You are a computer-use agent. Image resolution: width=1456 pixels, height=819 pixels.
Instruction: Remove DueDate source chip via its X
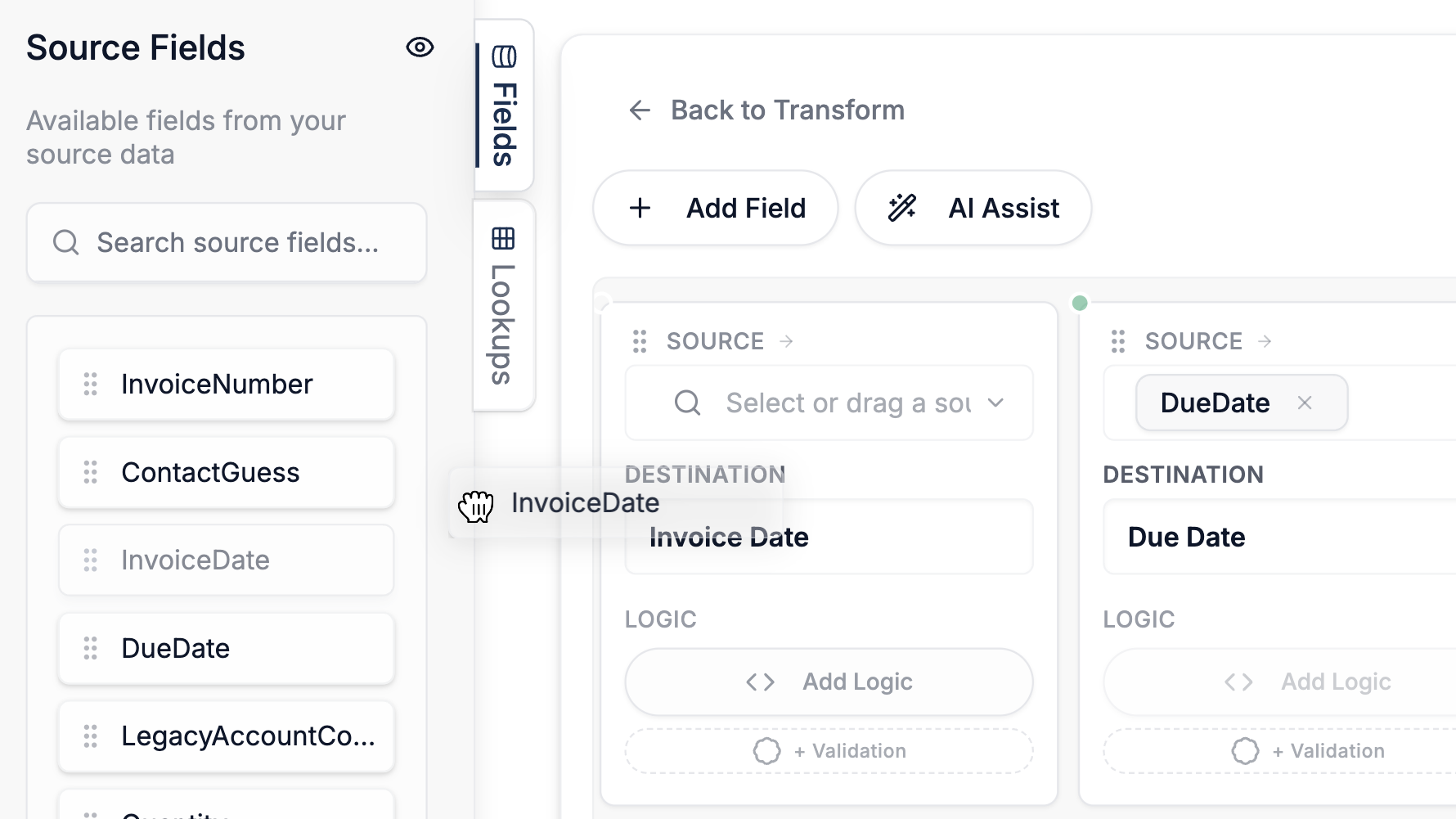tap(1305, 403)
